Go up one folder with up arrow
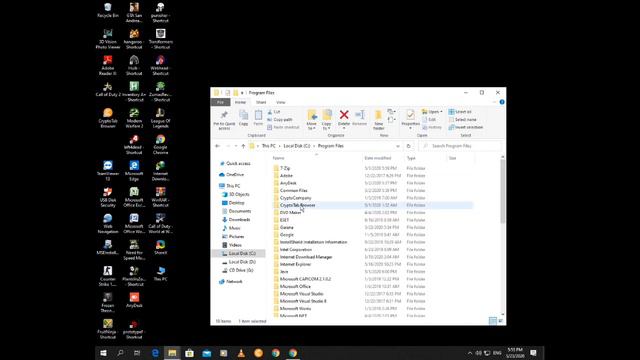Image resolution: width=640 pixels, height=360 pixels. click(x=243, y=146)
